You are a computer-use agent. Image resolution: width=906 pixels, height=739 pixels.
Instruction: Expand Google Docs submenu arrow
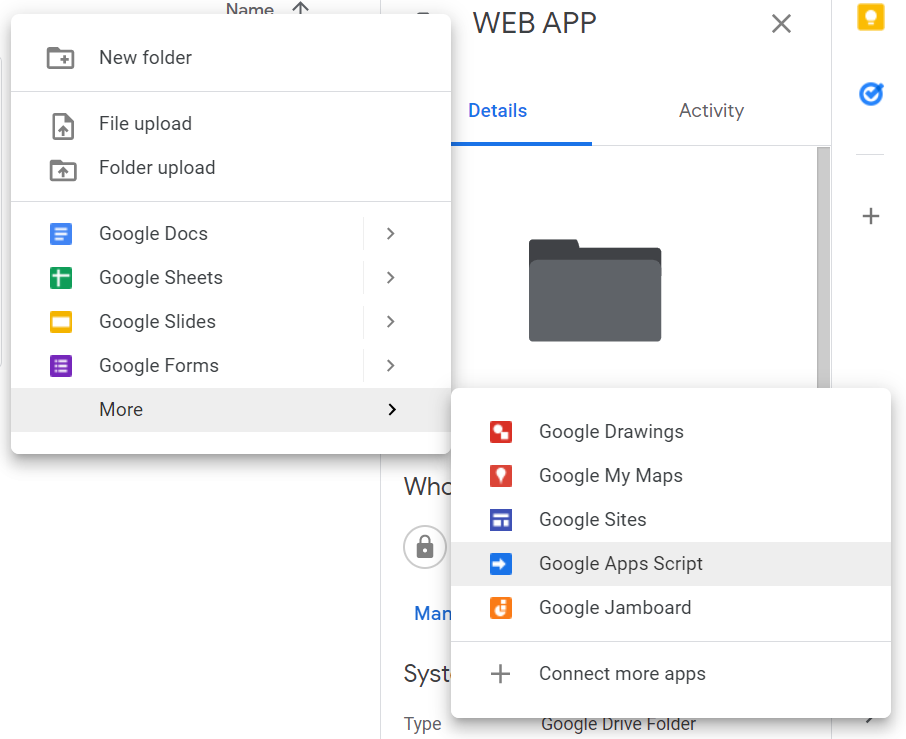tap(391, 233)
